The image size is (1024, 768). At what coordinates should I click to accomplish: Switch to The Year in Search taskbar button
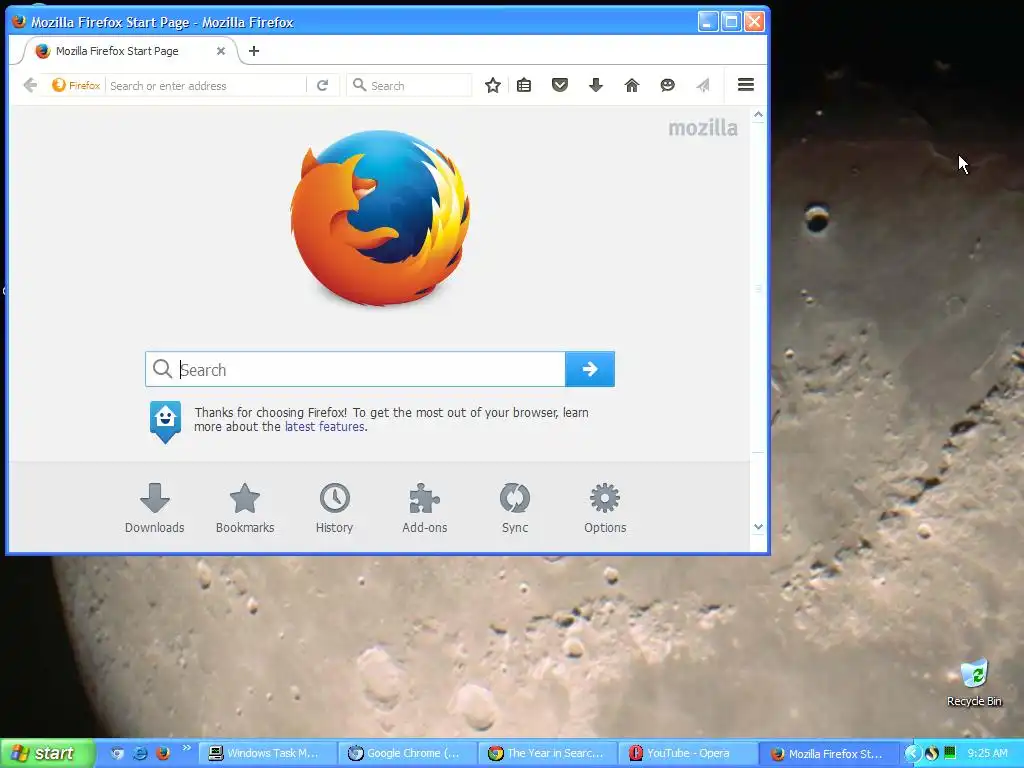(x=547, y=753)
